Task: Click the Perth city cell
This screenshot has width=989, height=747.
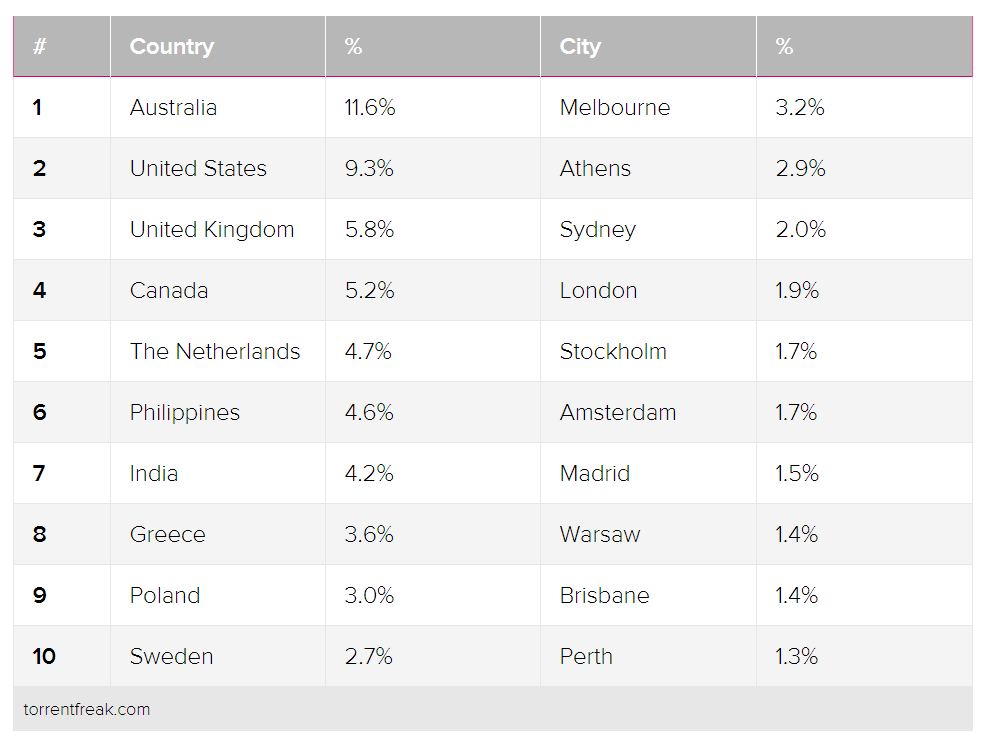Action: tap(586, 657)
